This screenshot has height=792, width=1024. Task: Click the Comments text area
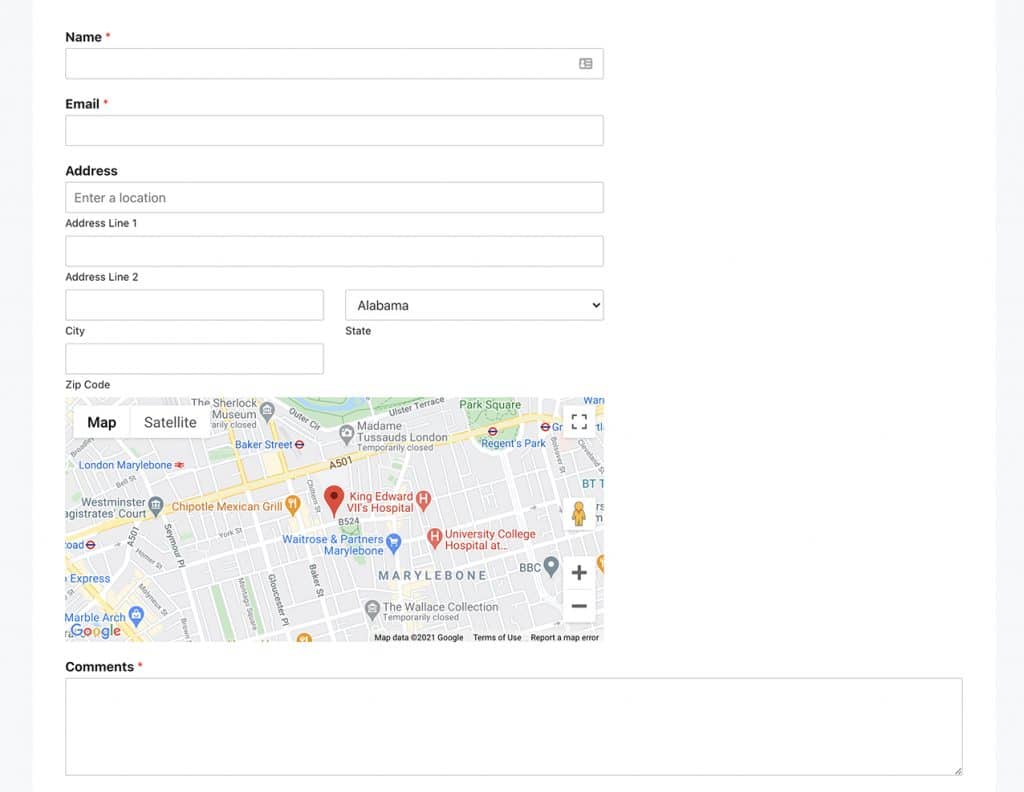[514, 725]
